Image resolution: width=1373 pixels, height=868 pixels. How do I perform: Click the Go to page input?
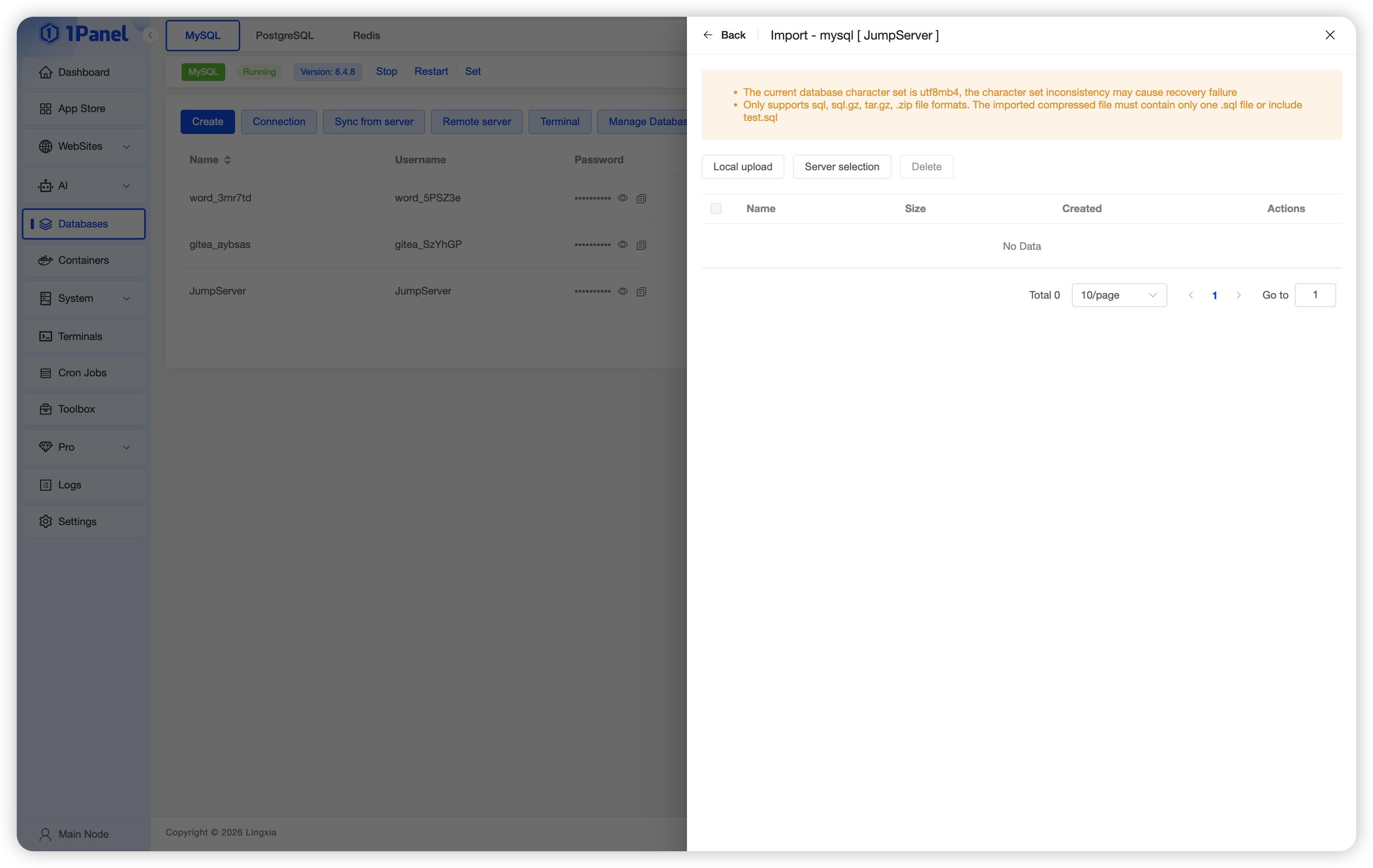[x=1315, y=295]
